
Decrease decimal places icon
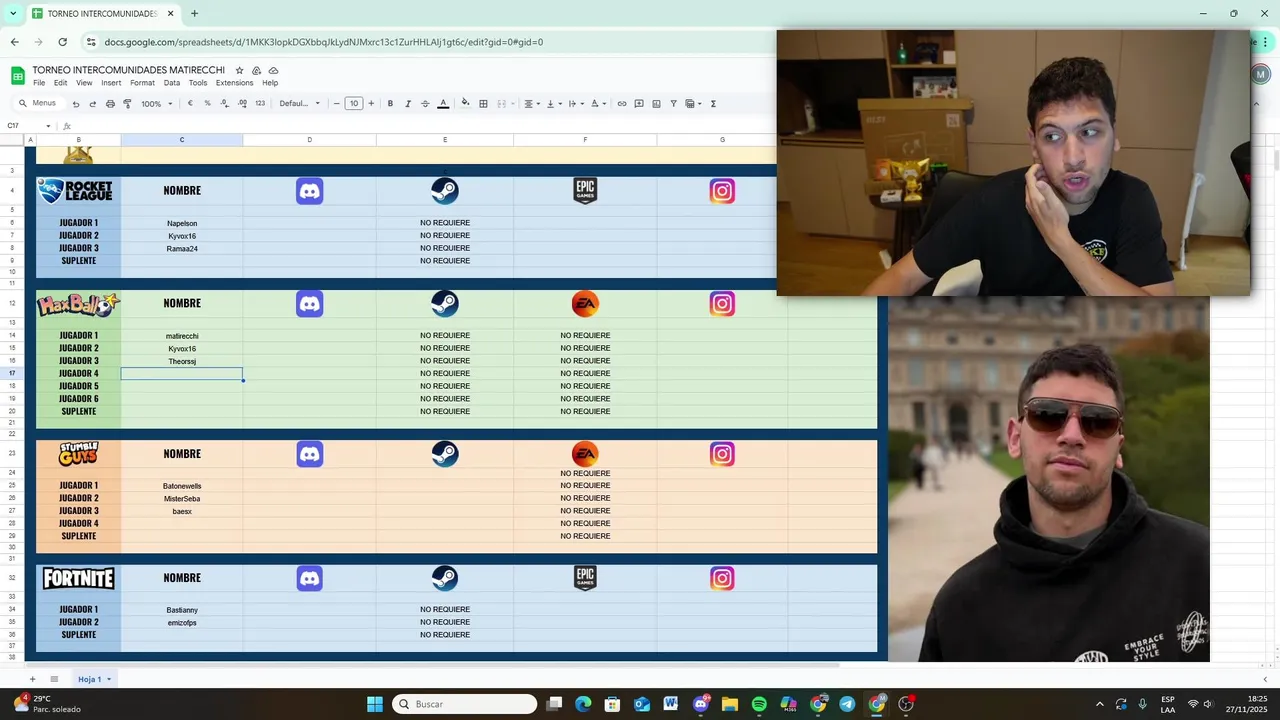point(225,104)
